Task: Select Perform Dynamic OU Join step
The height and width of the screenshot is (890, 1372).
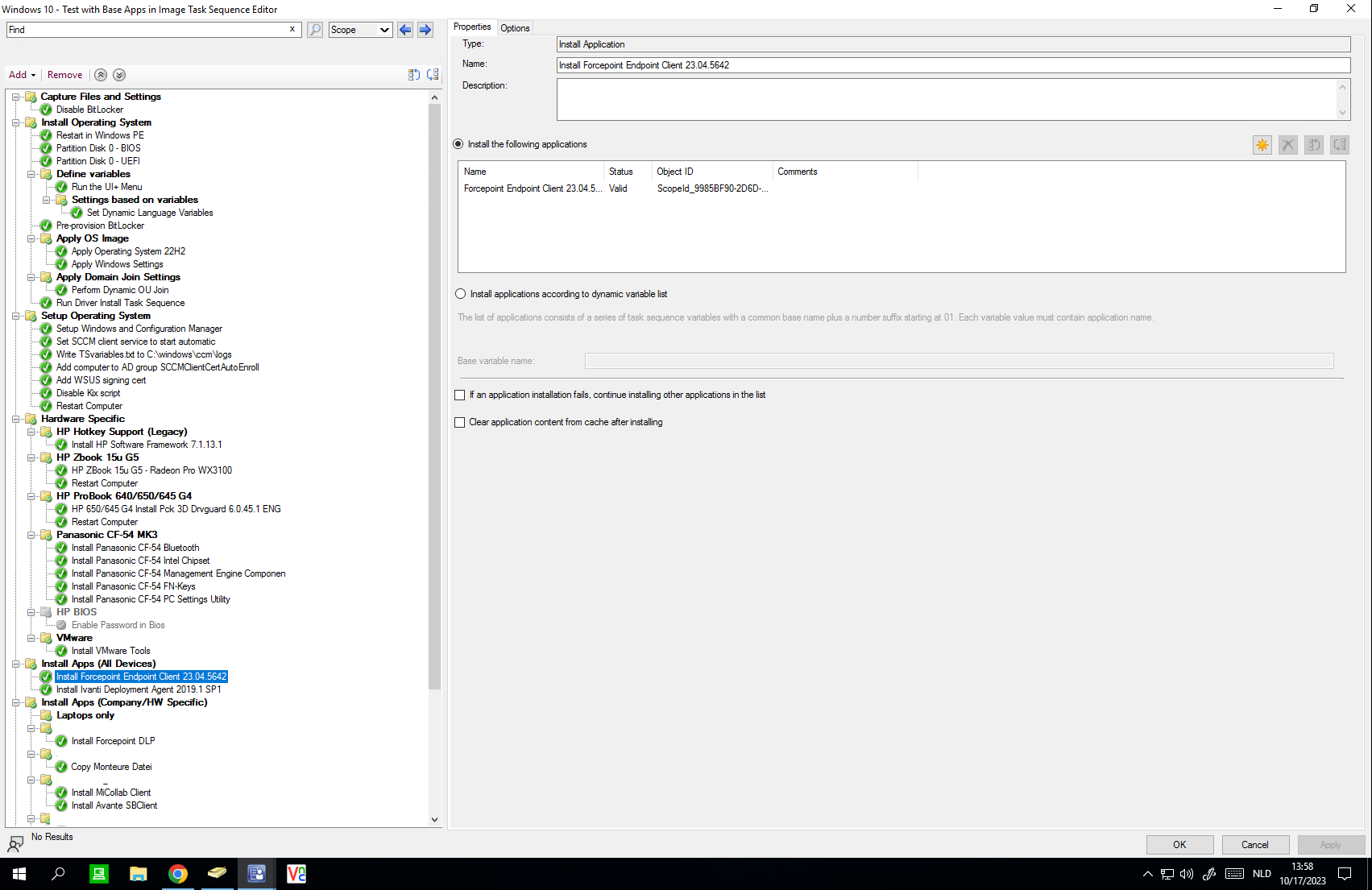Action: [x=120, y=290]
